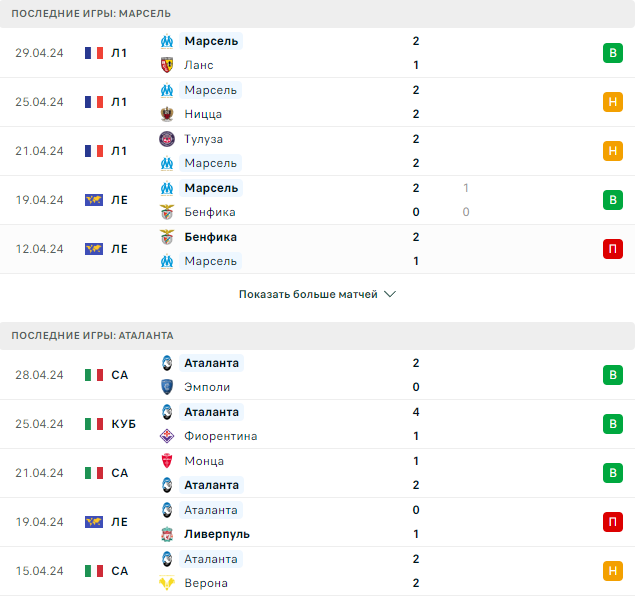Select the Последние игры: Аталанта header
639x598 pixels.
point(92,336)
